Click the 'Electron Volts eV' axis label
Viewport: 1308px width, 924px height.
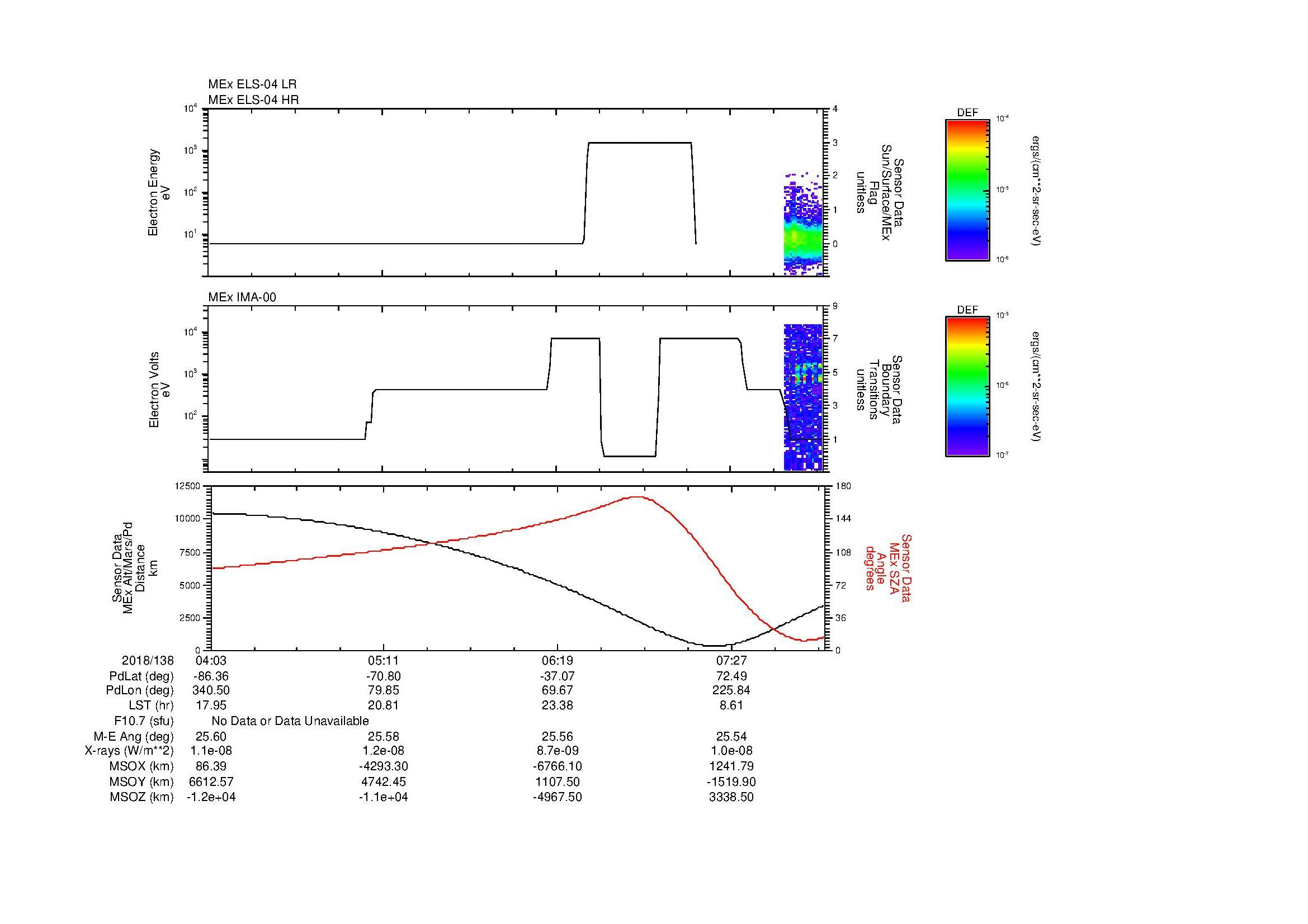(x=159, y=390)
